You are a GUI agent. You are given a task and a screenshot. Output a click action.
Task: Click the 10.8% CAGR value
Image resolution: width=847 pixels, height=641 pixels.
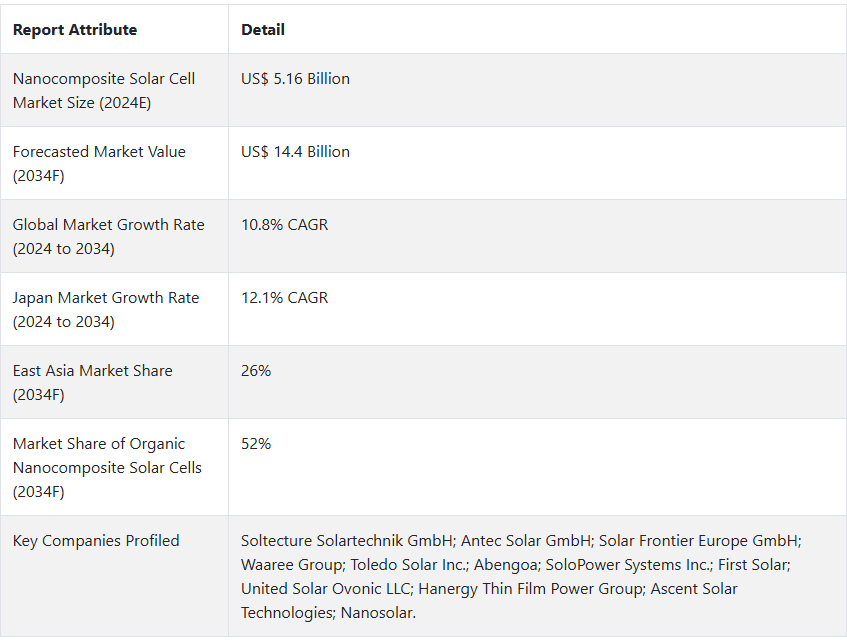pyautogui.click(x=285, y=225)
